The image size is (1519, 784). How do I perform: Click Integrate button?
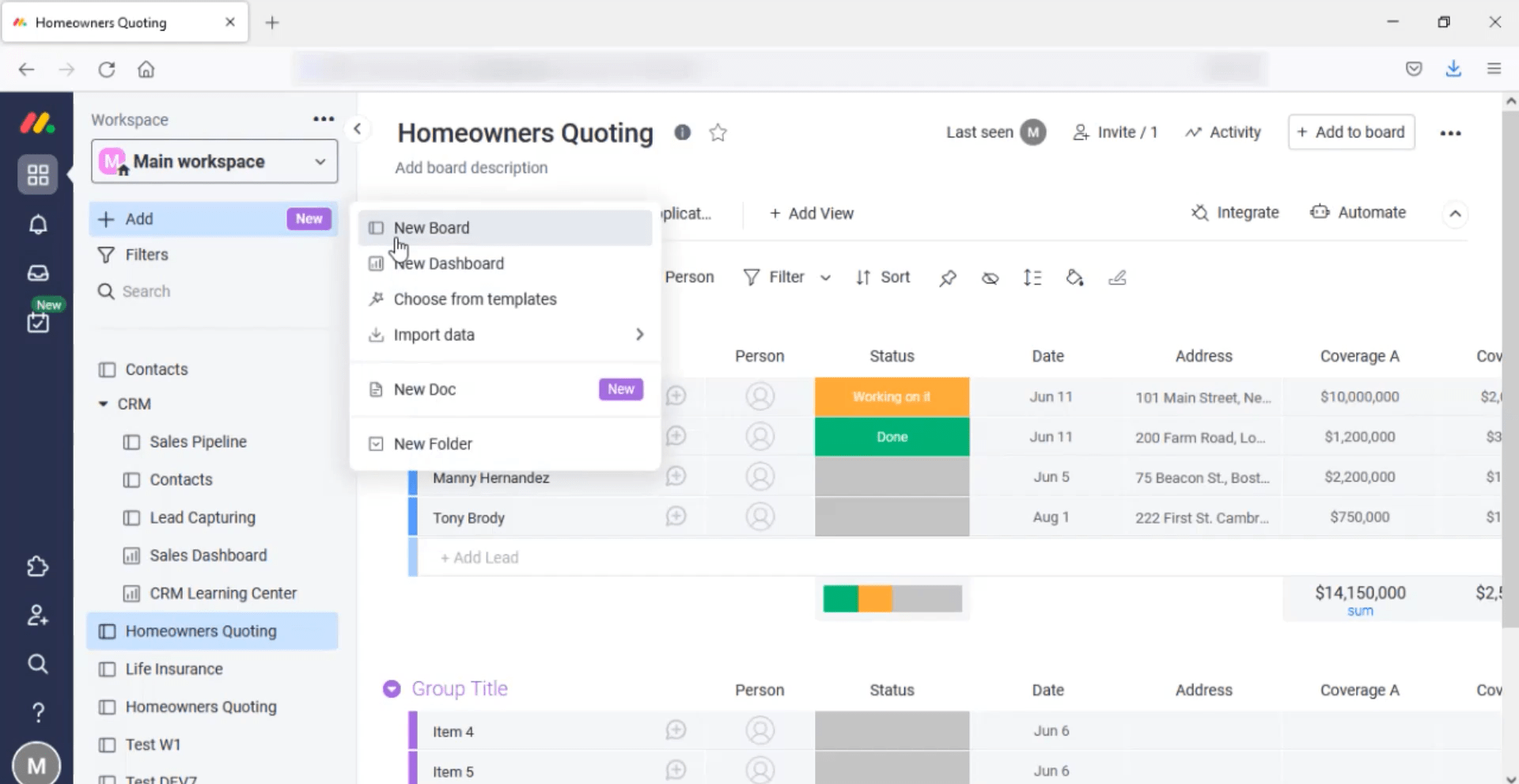tap(1235, 212)
